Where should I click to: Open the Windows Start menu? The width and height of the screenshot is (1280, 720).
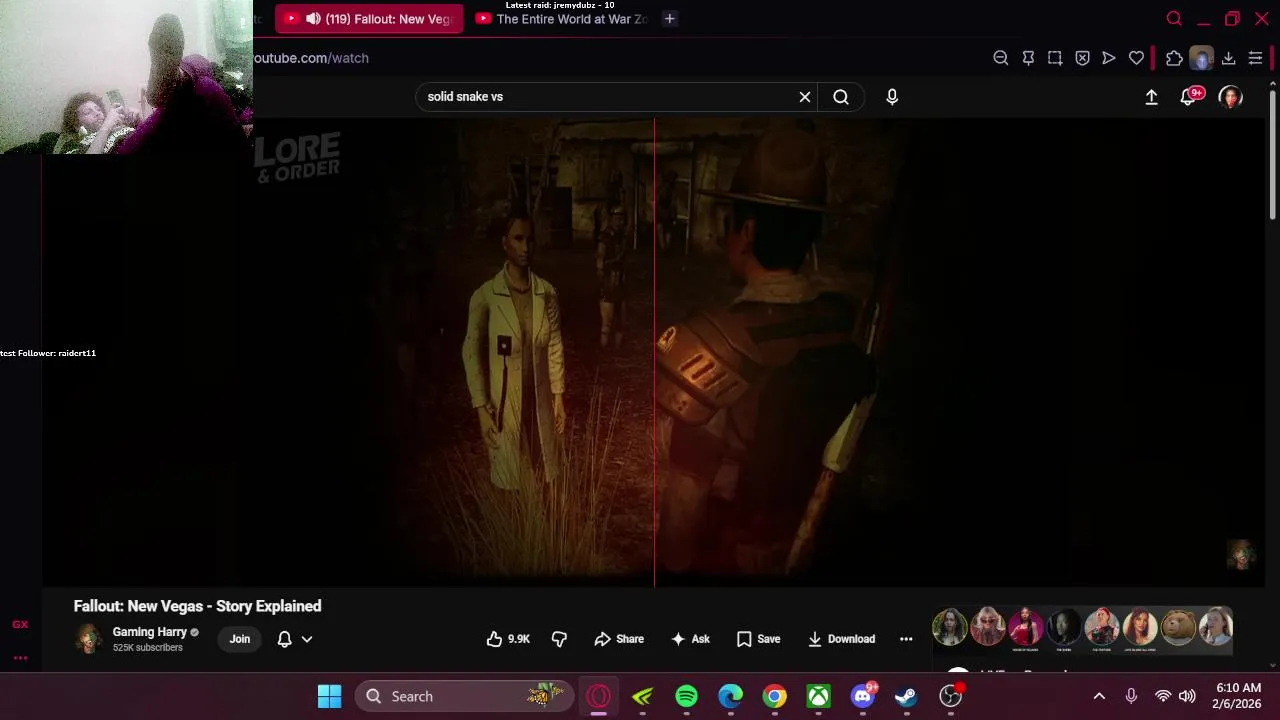pos(329,696)
